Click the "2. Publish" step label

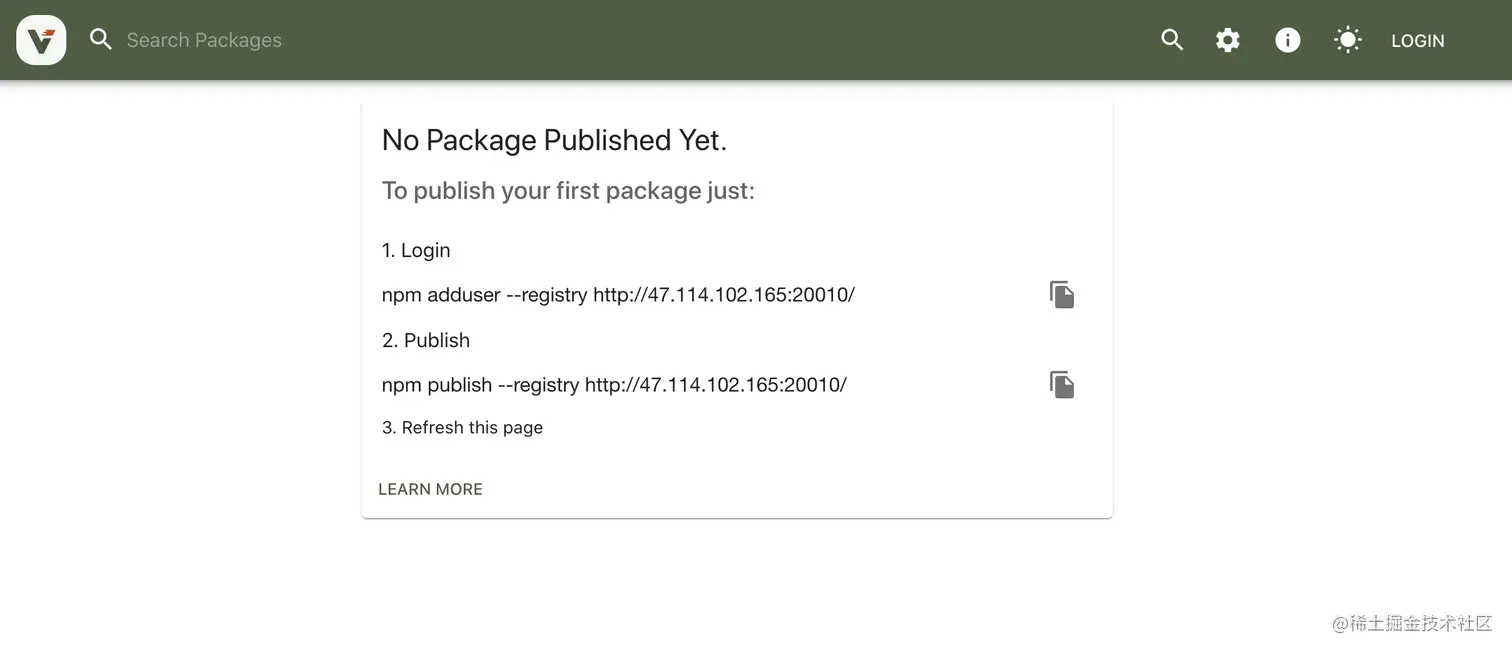tap(426, 340)
